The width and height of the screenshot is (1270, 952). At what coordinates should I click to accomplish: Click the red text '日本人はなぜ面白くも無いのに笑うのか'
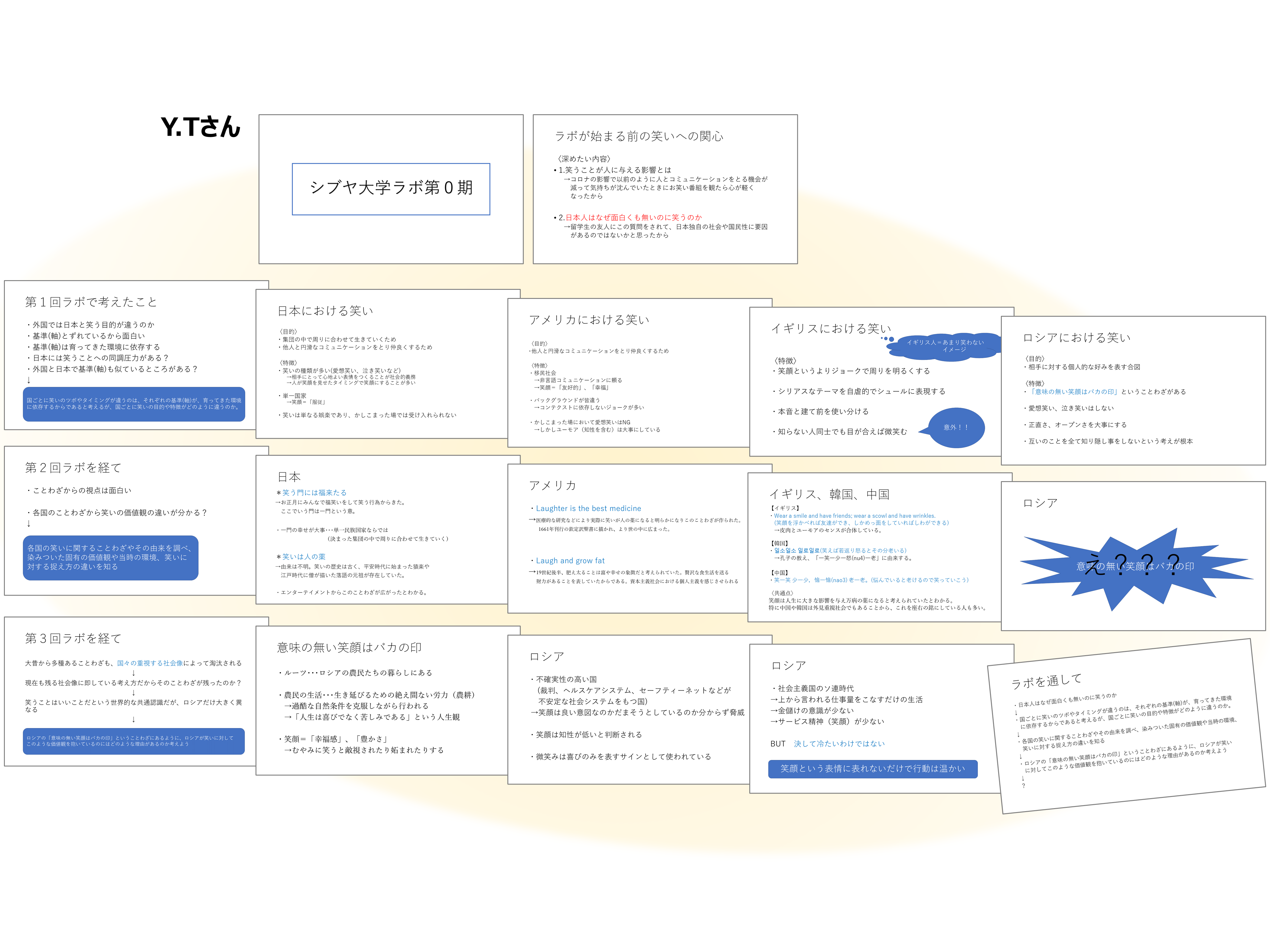(633, 218)
